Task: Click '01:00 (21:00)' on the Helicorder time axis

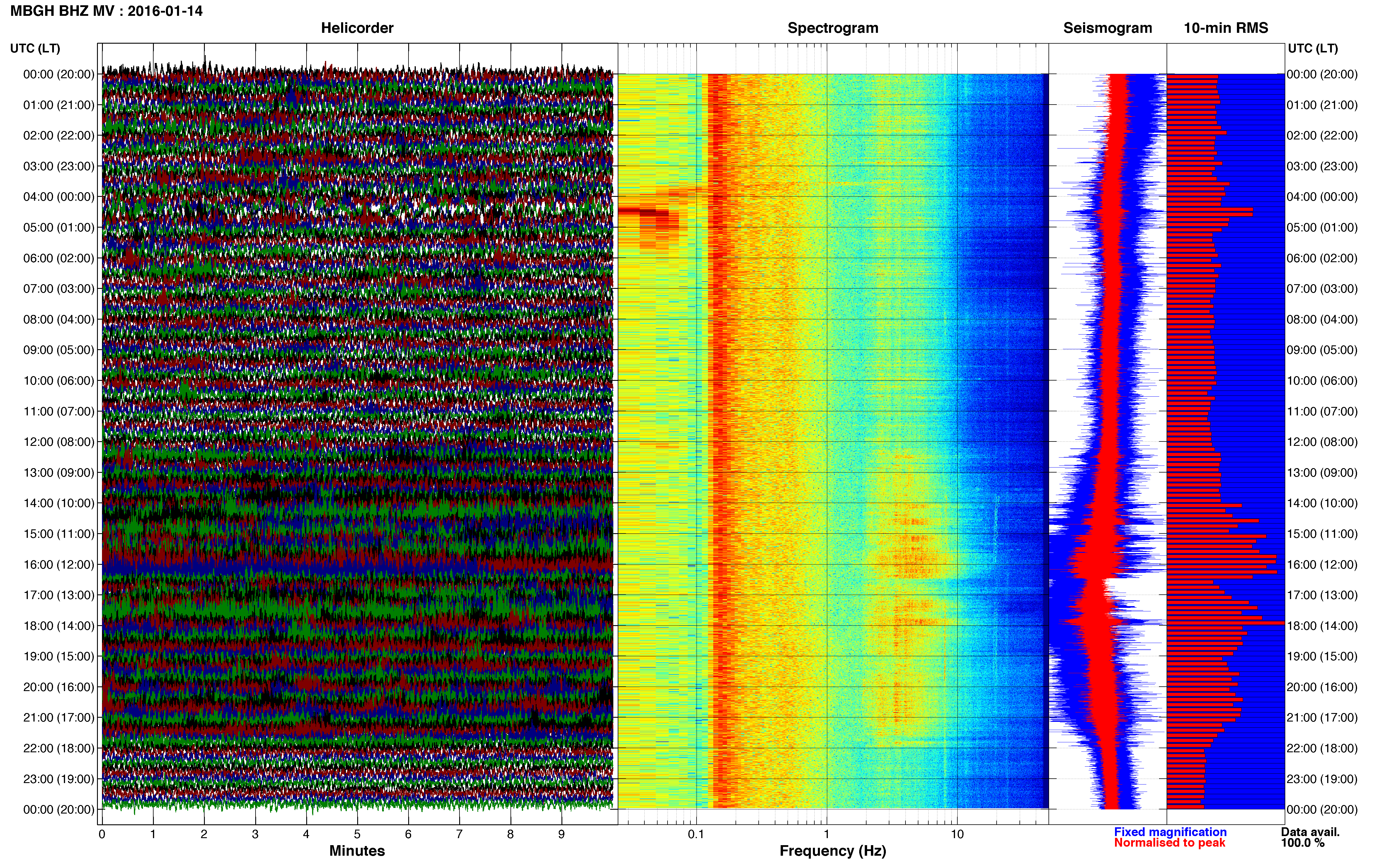Action: point(59,105)
